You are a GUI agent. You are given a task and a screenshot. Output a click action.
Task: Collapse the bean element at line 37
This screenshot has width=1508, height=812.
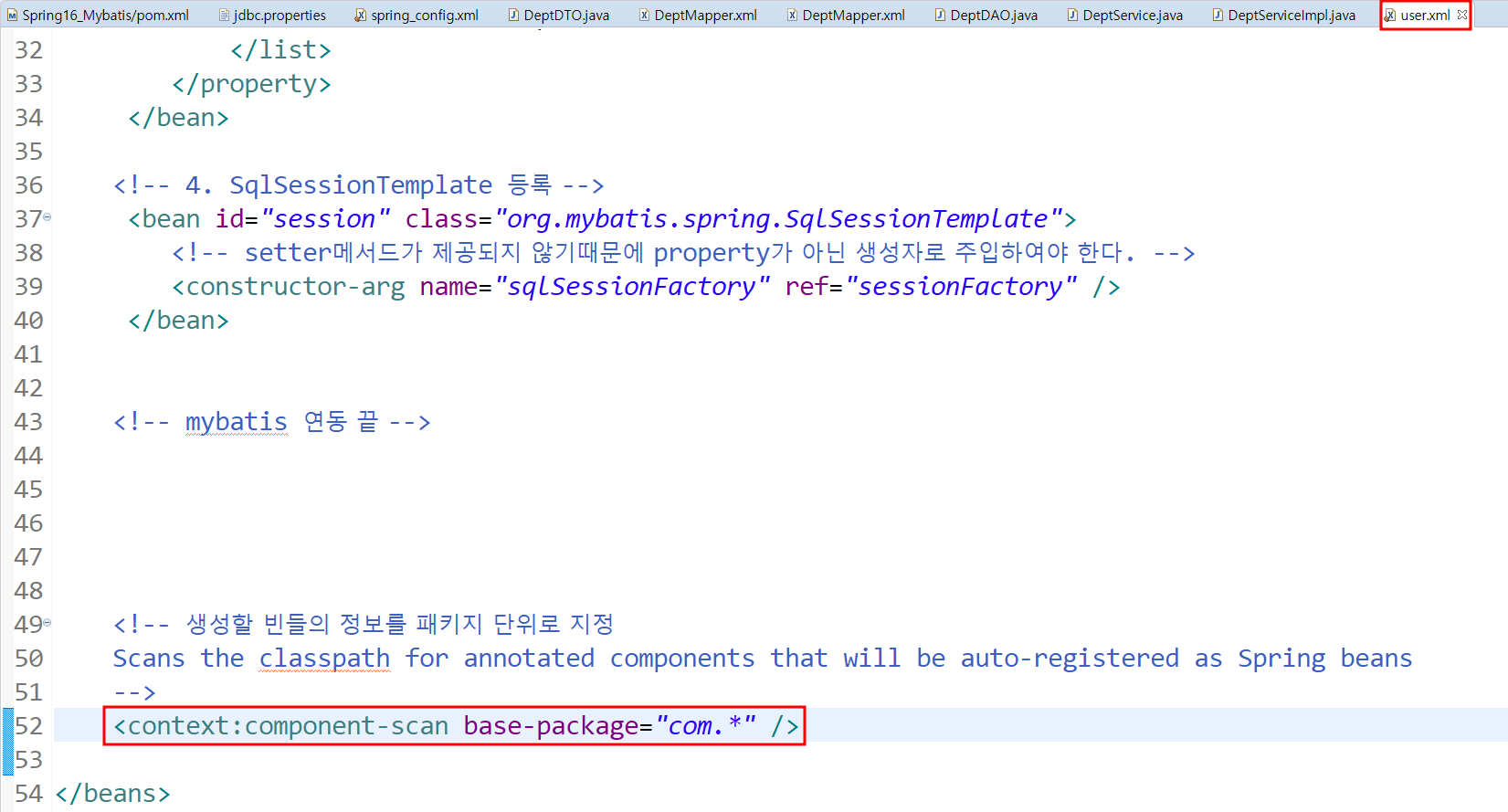coord(47,217)
